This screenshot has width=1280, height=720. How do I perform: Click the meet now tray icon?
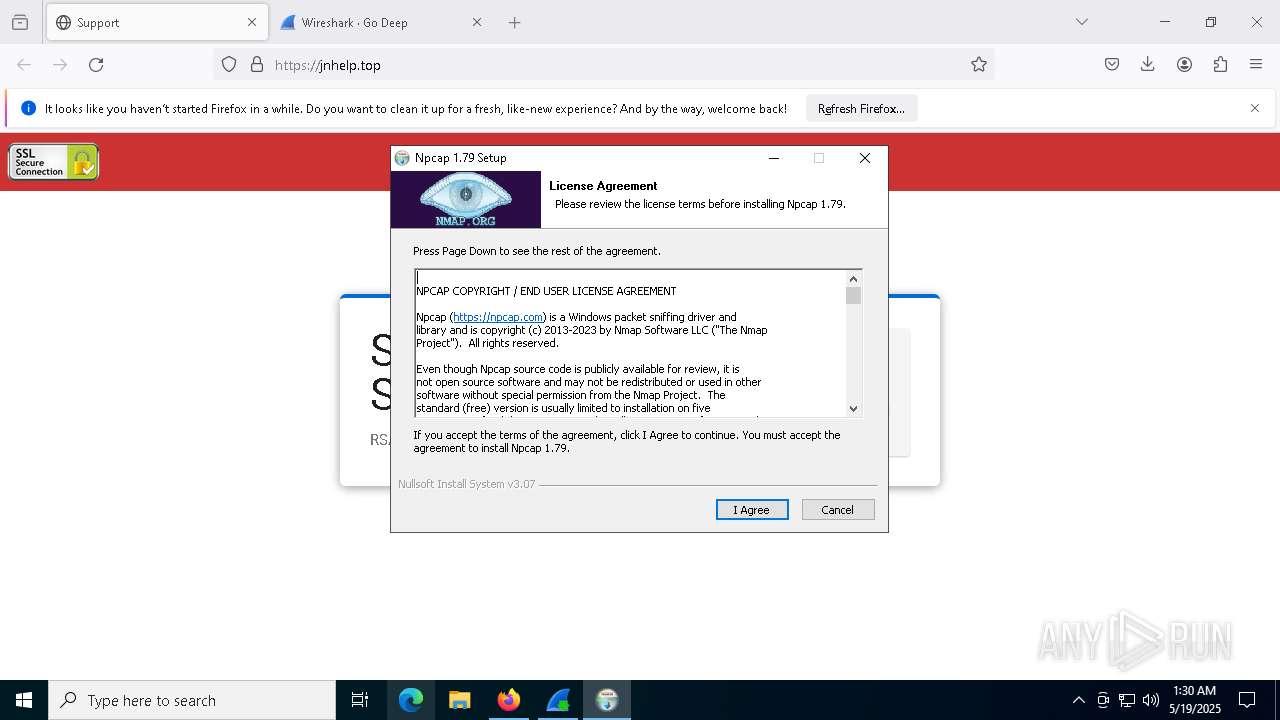pyautogui.click(x=1103, y=700)
